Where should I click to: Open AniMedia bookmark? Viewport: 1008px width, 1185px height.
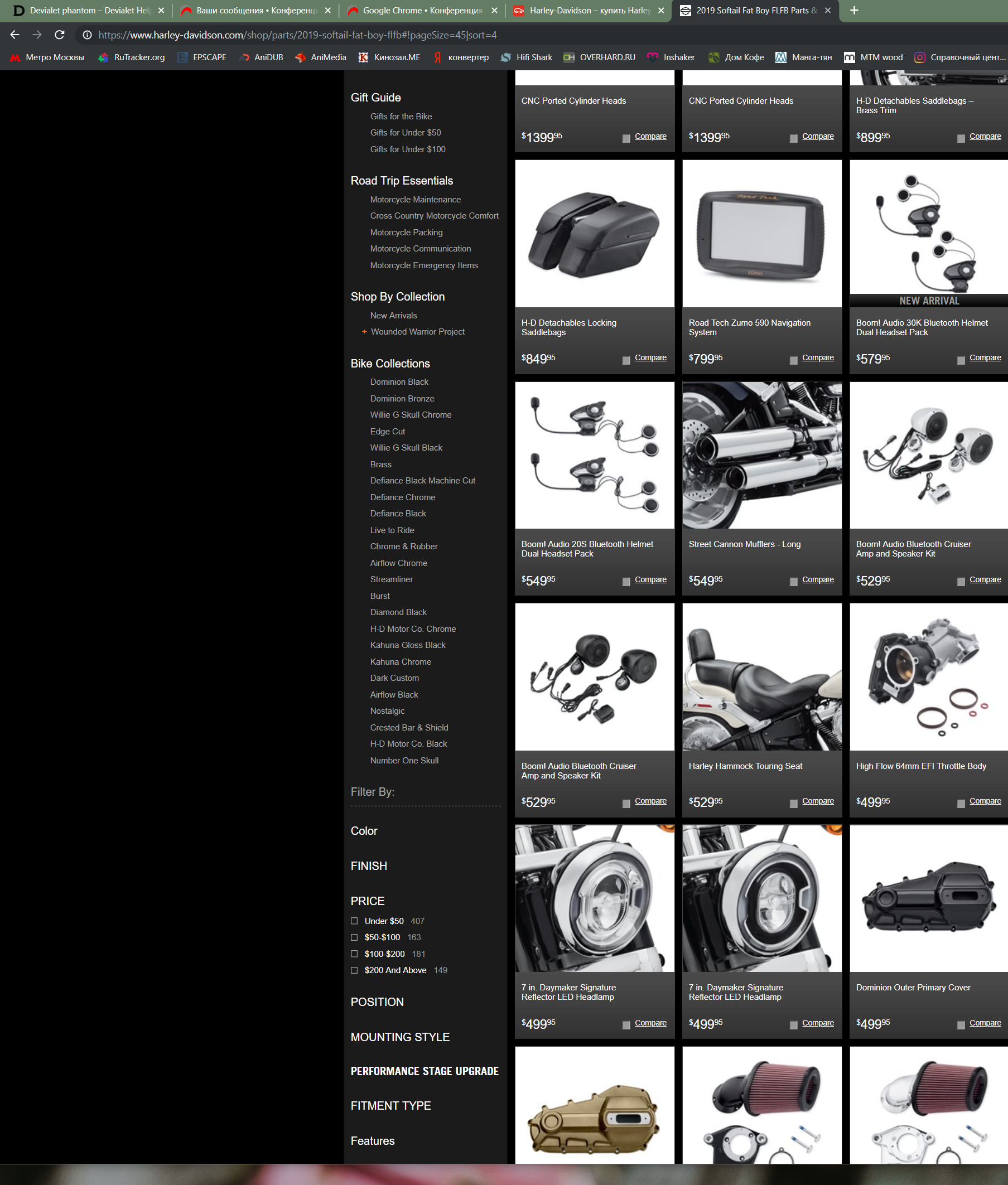click(x=321, y=57)
